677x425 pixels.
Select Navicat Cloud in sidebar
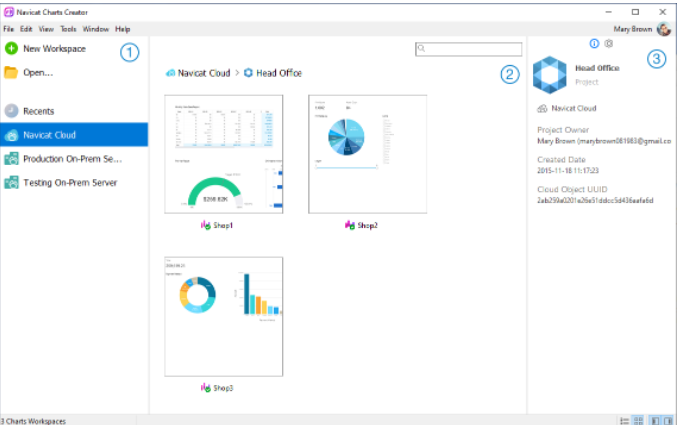pyautogui.click(x=74, y=135)
